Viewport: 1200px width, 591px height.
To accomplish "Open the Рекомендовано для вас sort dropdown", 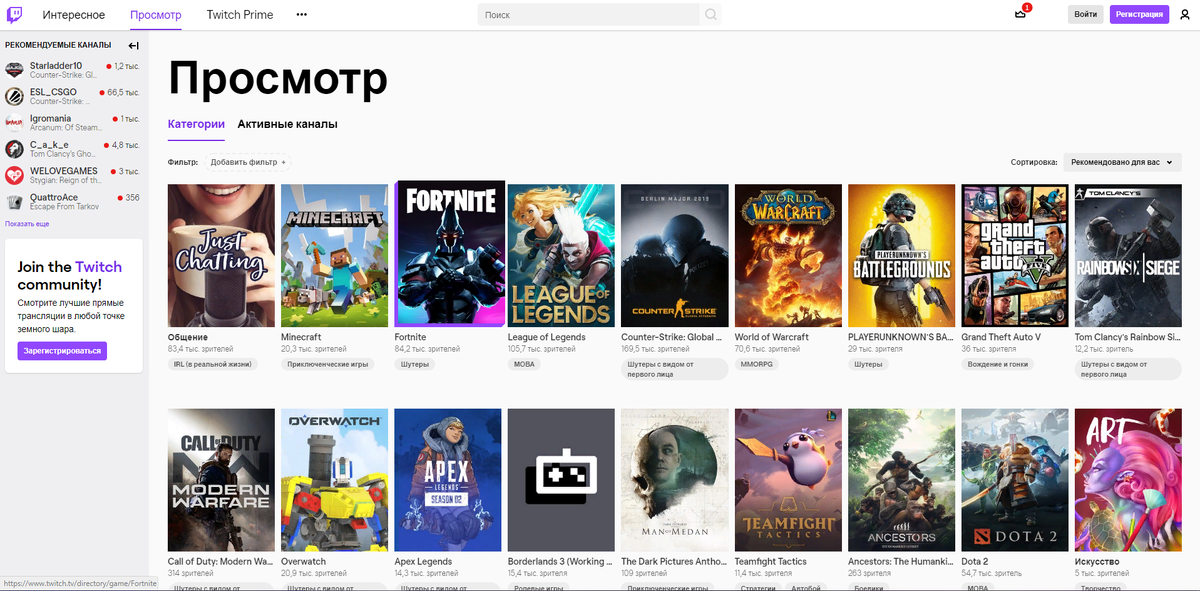I will [x=1122, y=162].
